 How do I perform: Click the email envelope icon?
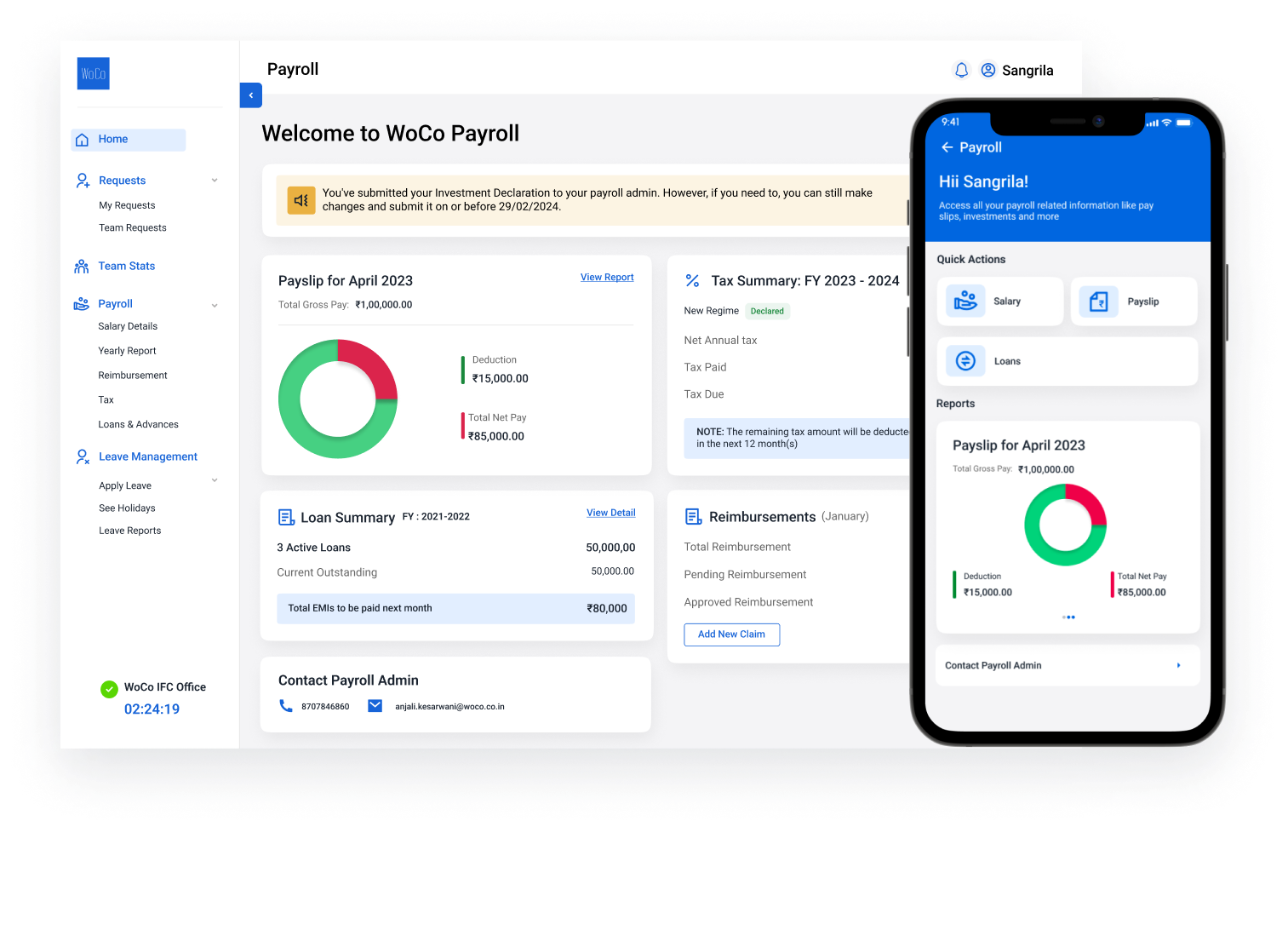pyautogui.click(x=375, y=706)
